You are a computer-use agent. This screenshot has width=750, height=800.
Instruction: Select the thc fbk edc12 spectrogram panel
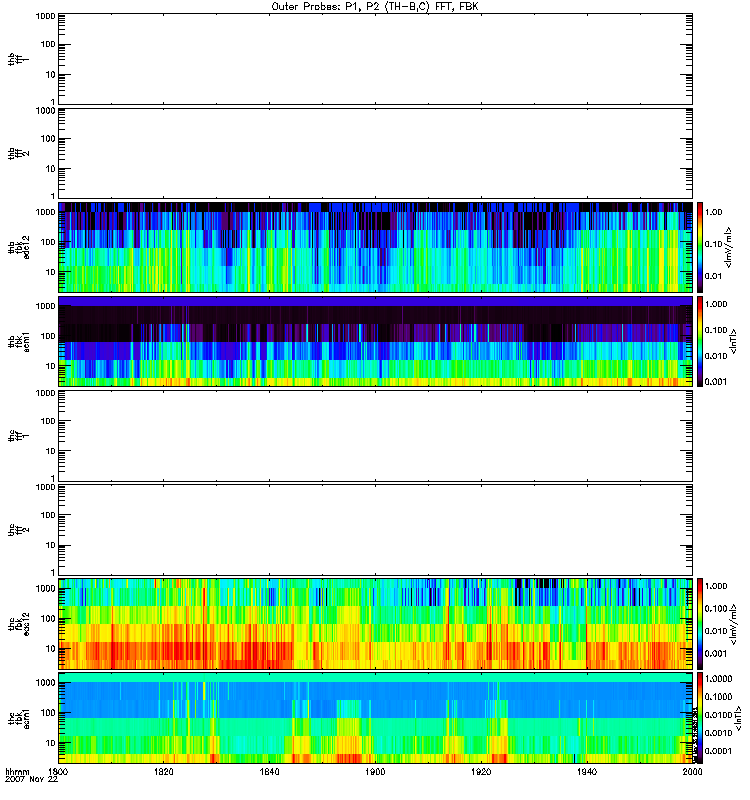[x=376, y=623]
